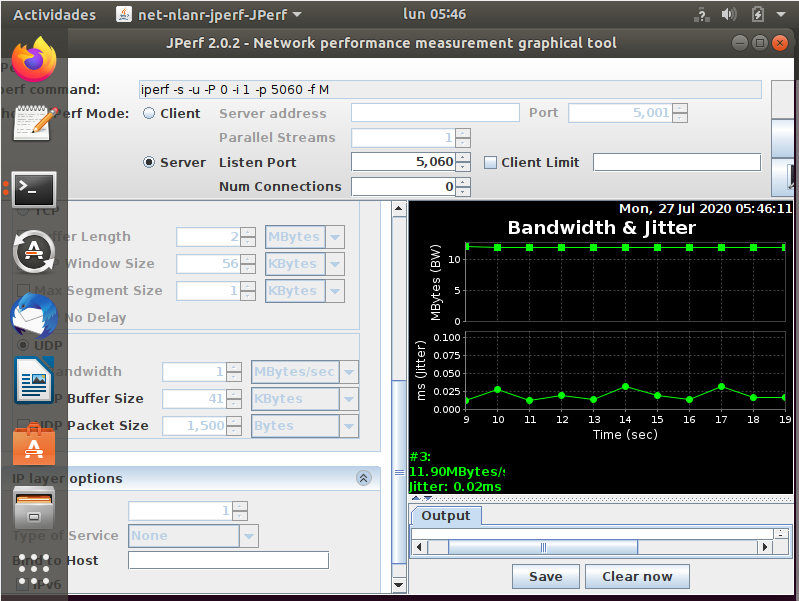
Task: Enable the Client Limit checkbox
Action: [490, 163]
